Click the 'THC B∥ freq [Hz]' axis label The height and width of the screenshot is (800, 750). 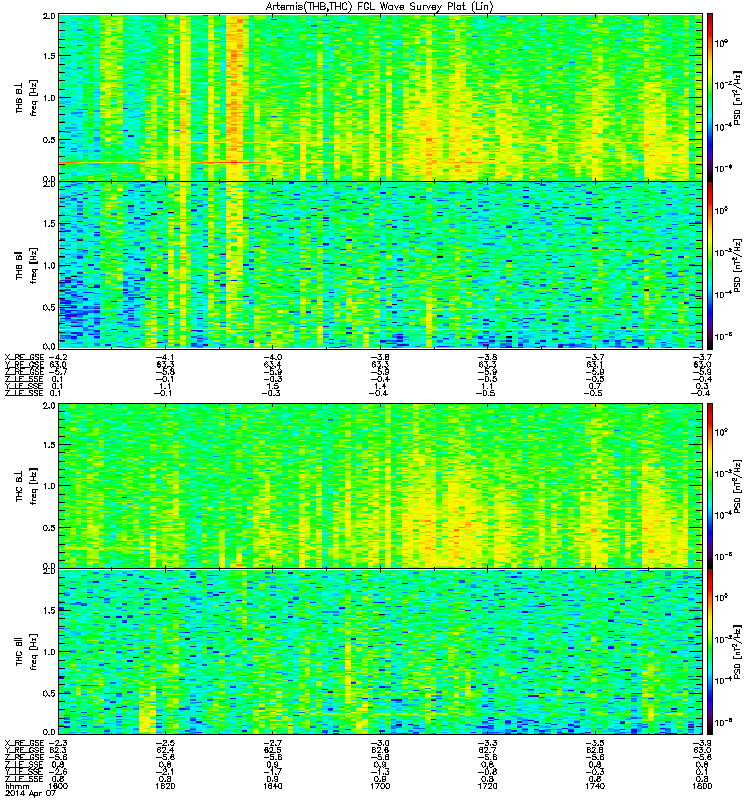[27, 652]
